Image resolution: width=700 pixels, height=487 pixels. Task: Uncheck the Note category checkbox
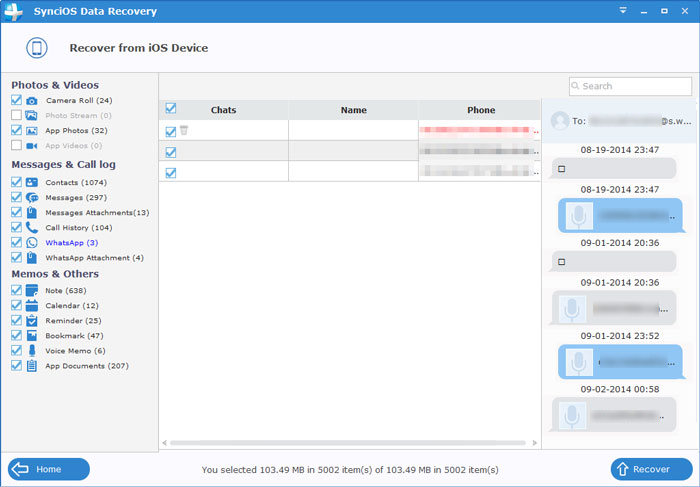tap(16, 291)
